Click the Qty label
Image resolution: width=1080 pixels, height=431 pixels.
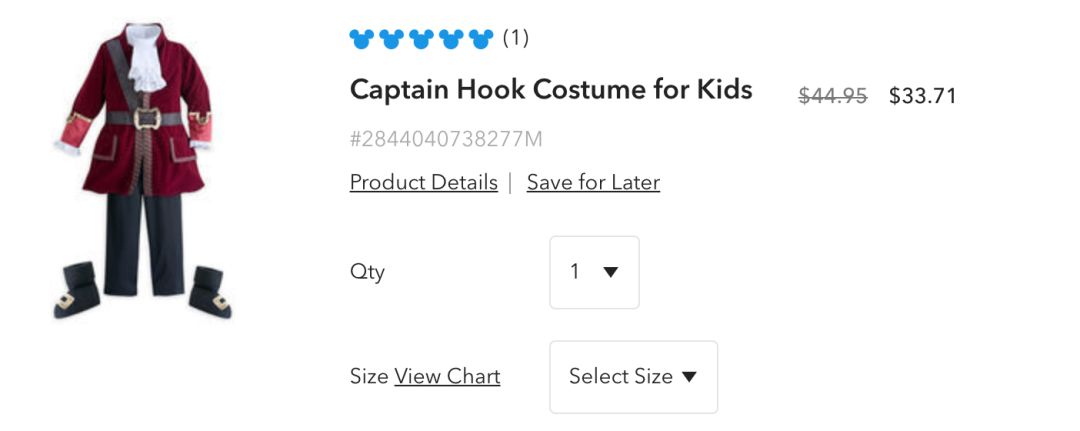coord(367,272)
